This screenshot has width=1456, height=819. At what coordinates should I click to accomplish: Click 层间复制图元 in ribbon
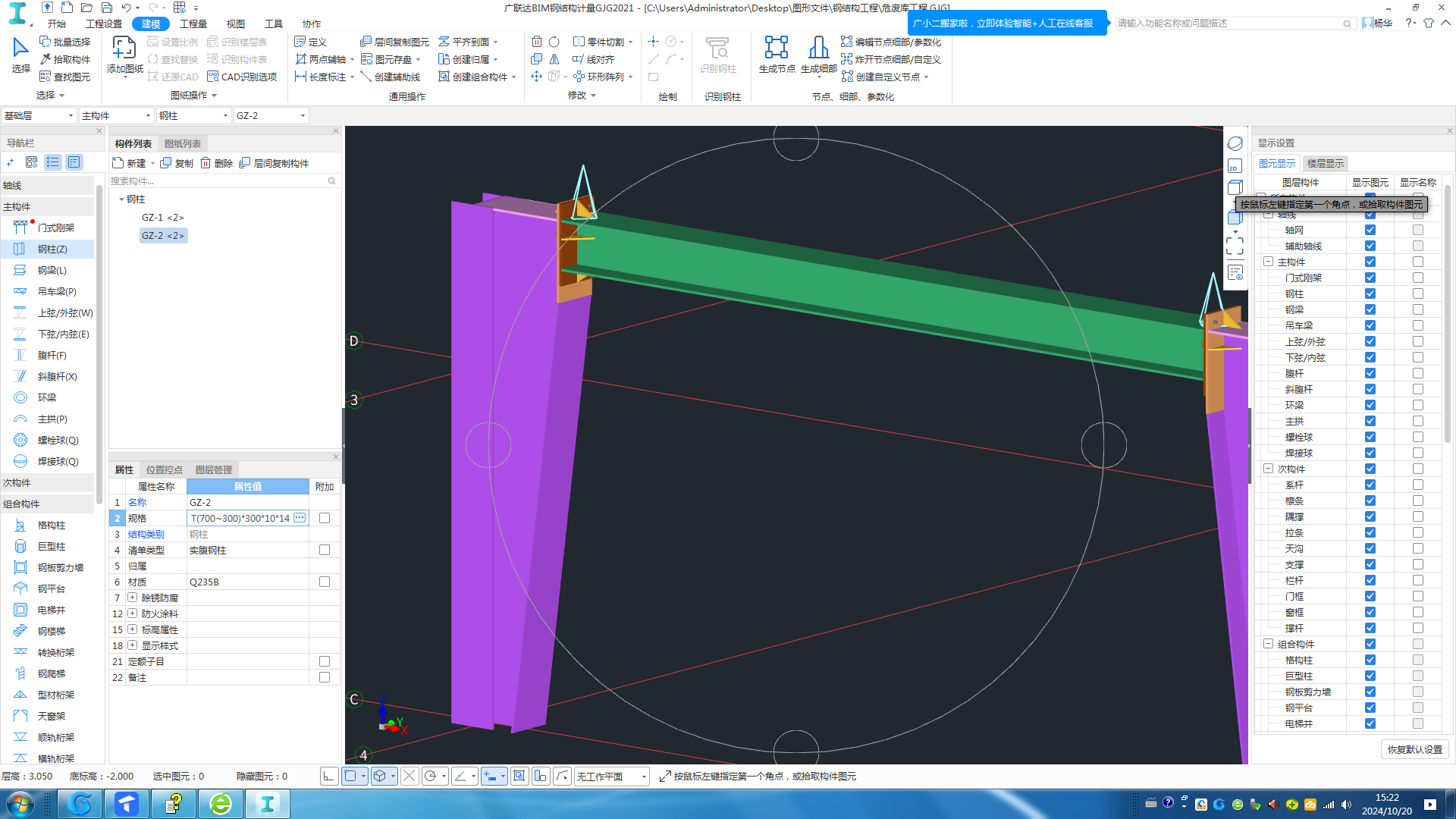[394, 42]
